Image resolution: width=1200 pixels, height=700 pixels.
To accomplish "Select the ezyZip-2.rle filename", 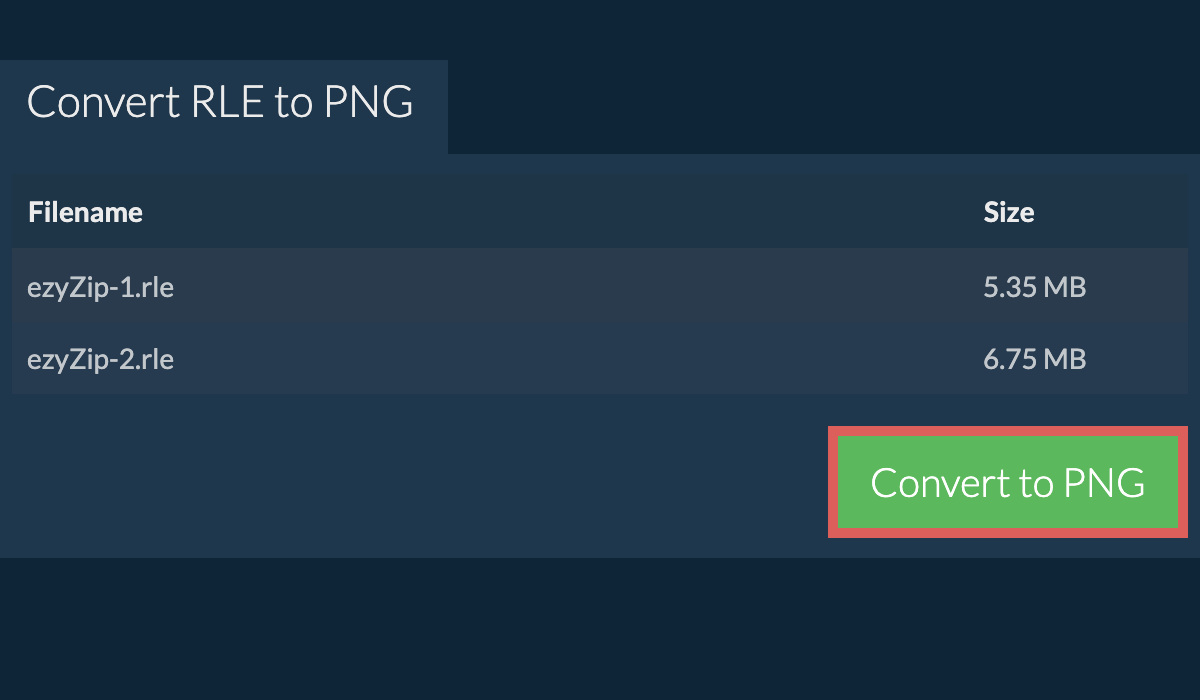I will tap(100, 359).
